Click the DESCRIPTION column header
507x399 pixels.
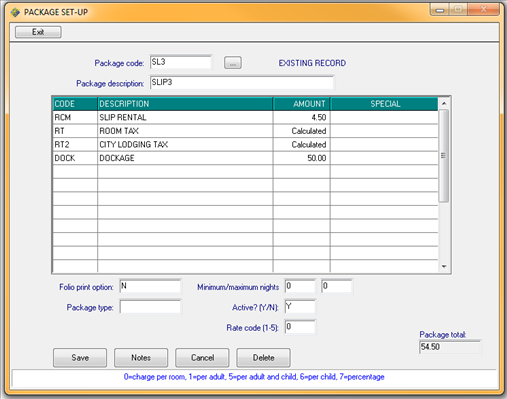[x=185, y=104]
